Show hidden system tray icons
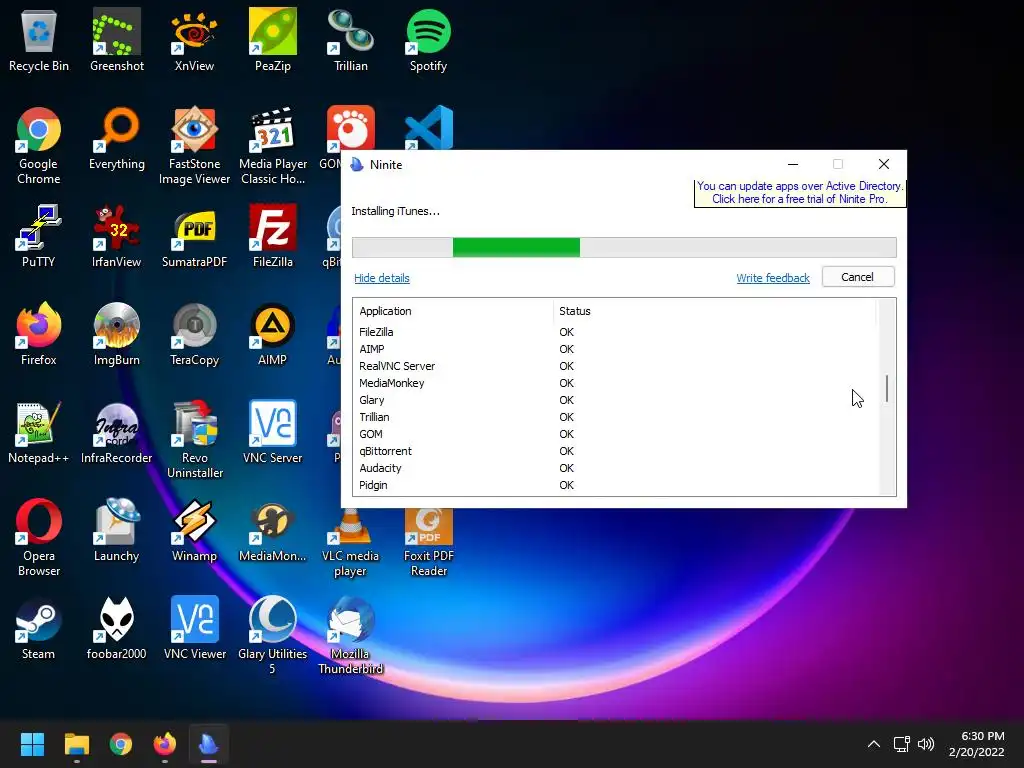 click(873, 744)
